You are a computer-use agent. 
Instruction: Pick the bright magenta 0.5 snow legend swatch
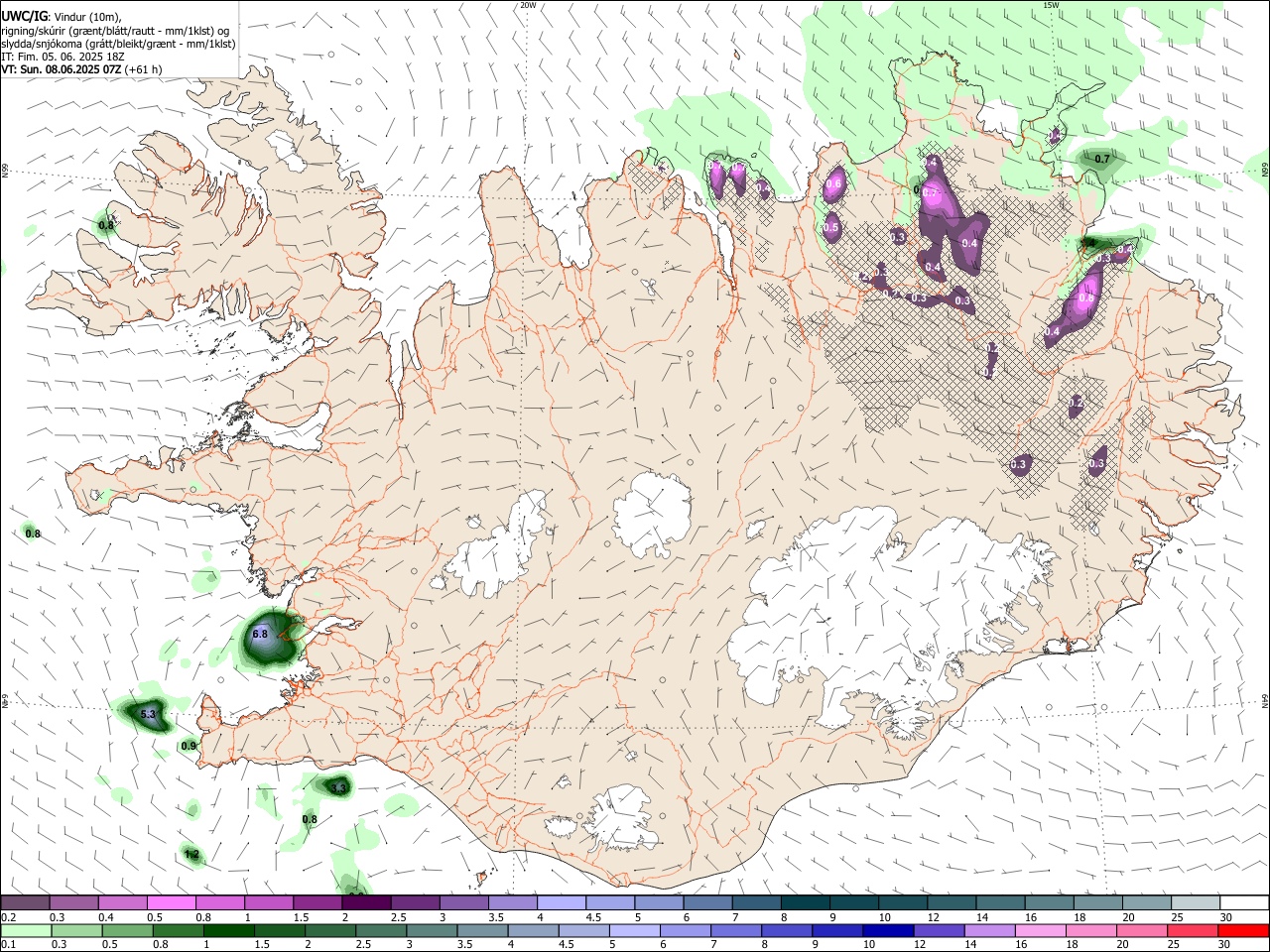(x=171, y=903)
